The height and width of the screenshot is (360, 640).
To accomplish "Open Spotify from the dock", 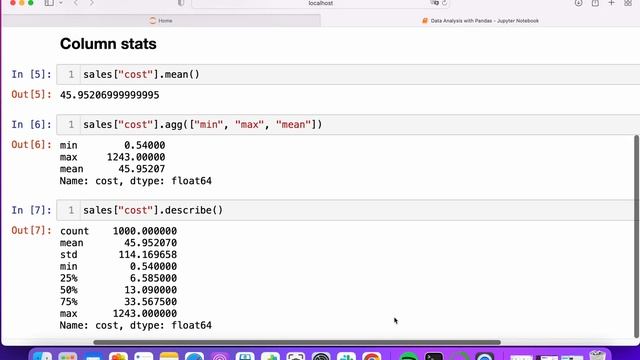I will tap(409, 356).
